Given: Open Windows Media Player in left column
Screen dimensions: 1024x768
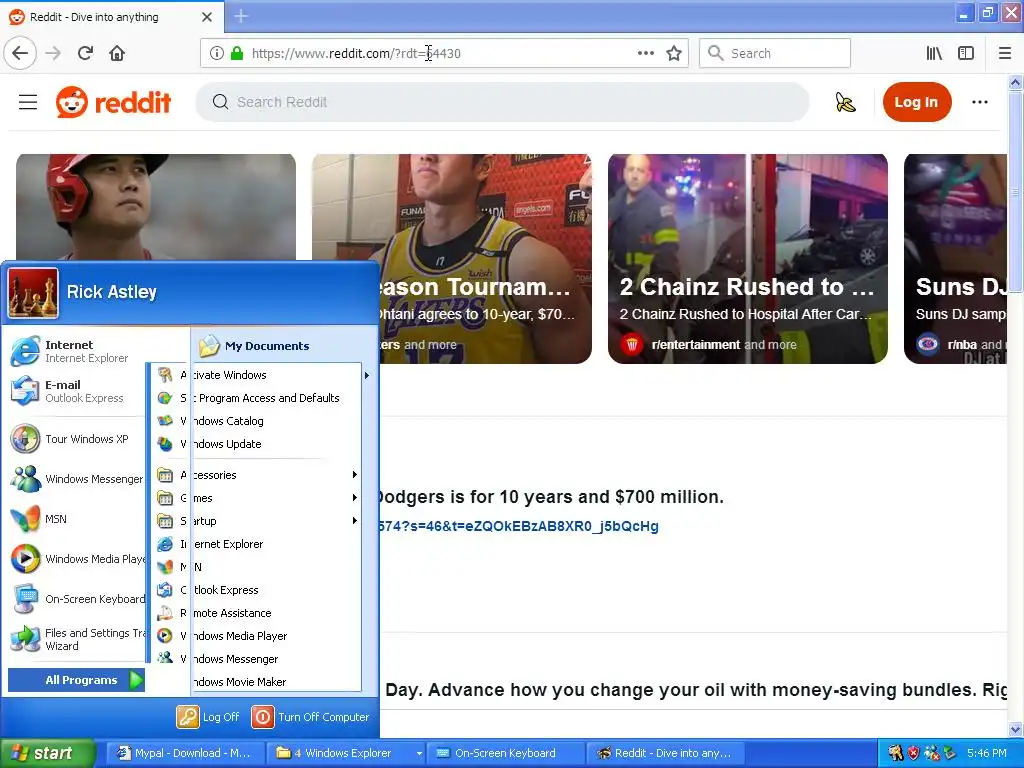Looking at the screenshot, I should coord(75,559).
